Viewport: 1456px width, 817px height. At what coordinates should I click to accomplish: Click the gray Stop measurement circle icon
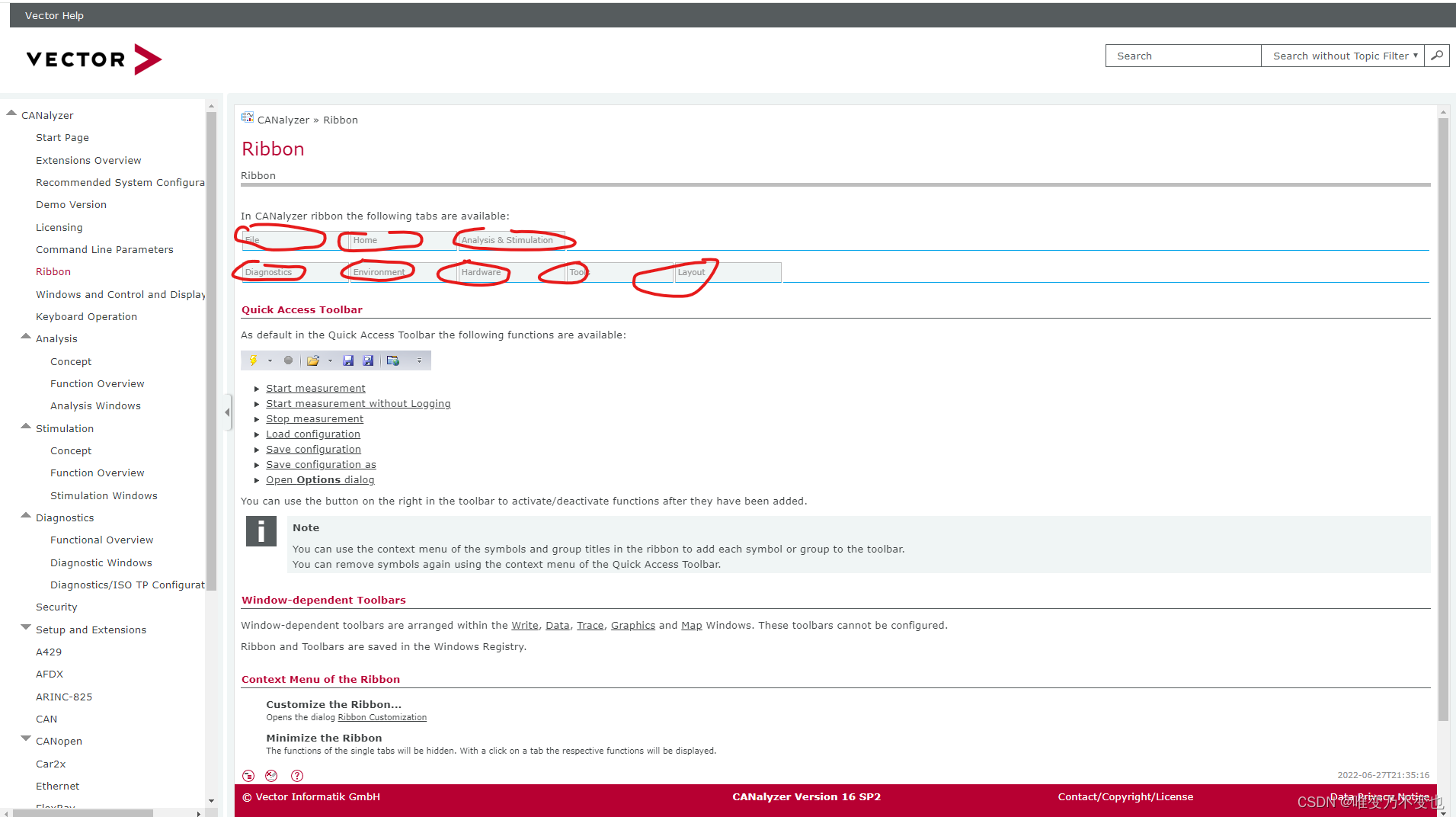tap(288, 360)
